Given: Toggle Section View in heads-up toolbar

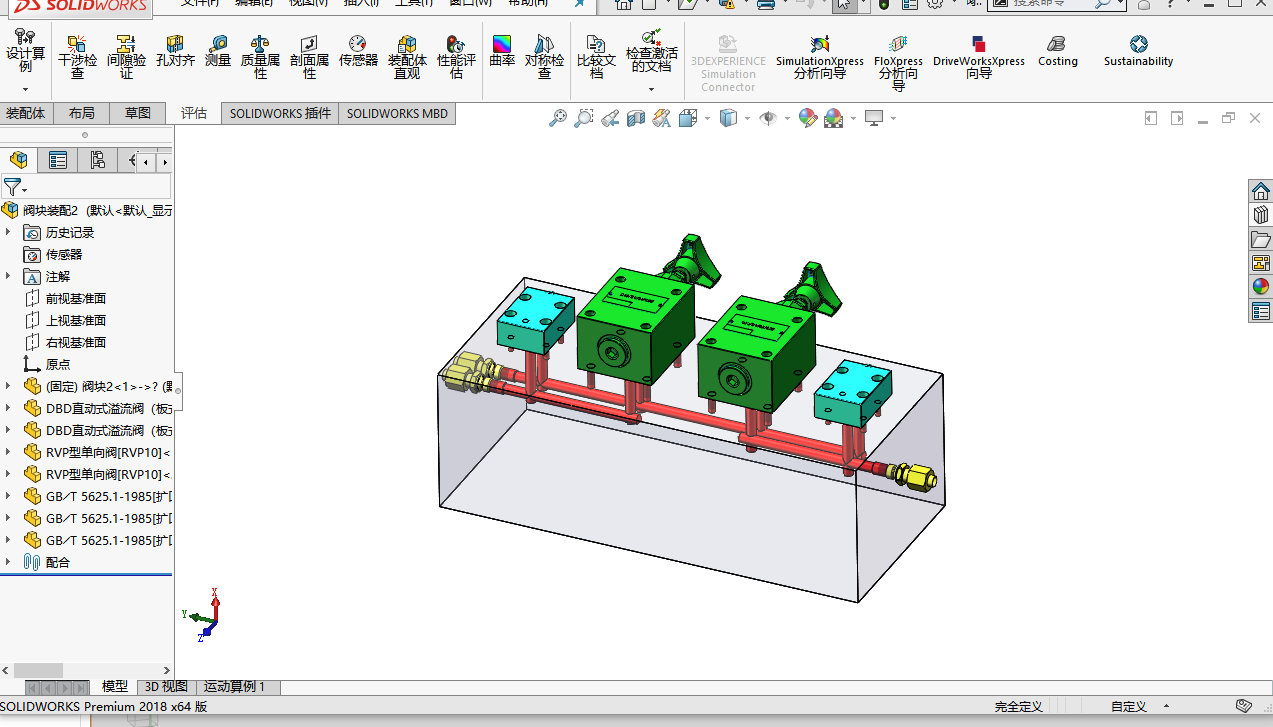Looking at the screenshot, I should click(636, 118).
